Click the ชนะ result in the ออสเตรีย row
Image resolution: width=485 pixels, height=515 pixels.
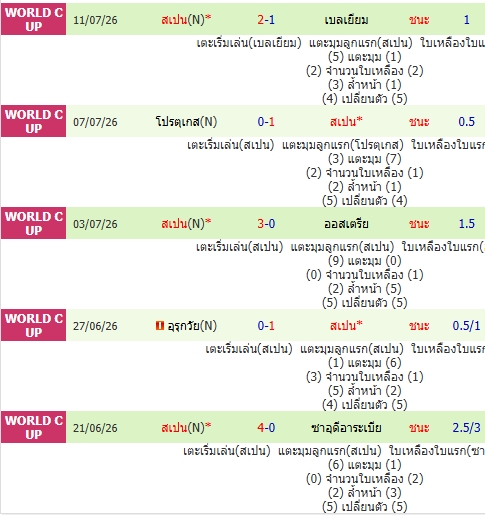pos(419,224)
